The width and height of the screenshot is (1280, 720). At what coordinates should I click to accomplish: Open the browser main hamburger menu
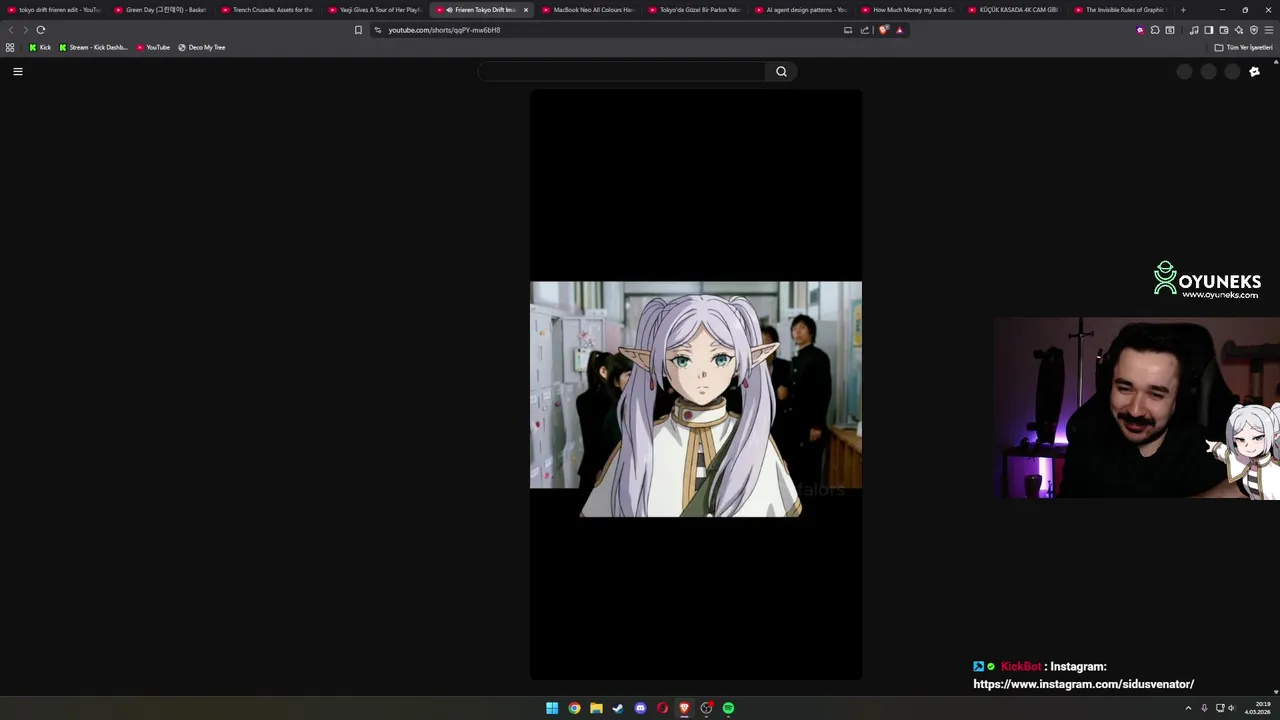1269,30
